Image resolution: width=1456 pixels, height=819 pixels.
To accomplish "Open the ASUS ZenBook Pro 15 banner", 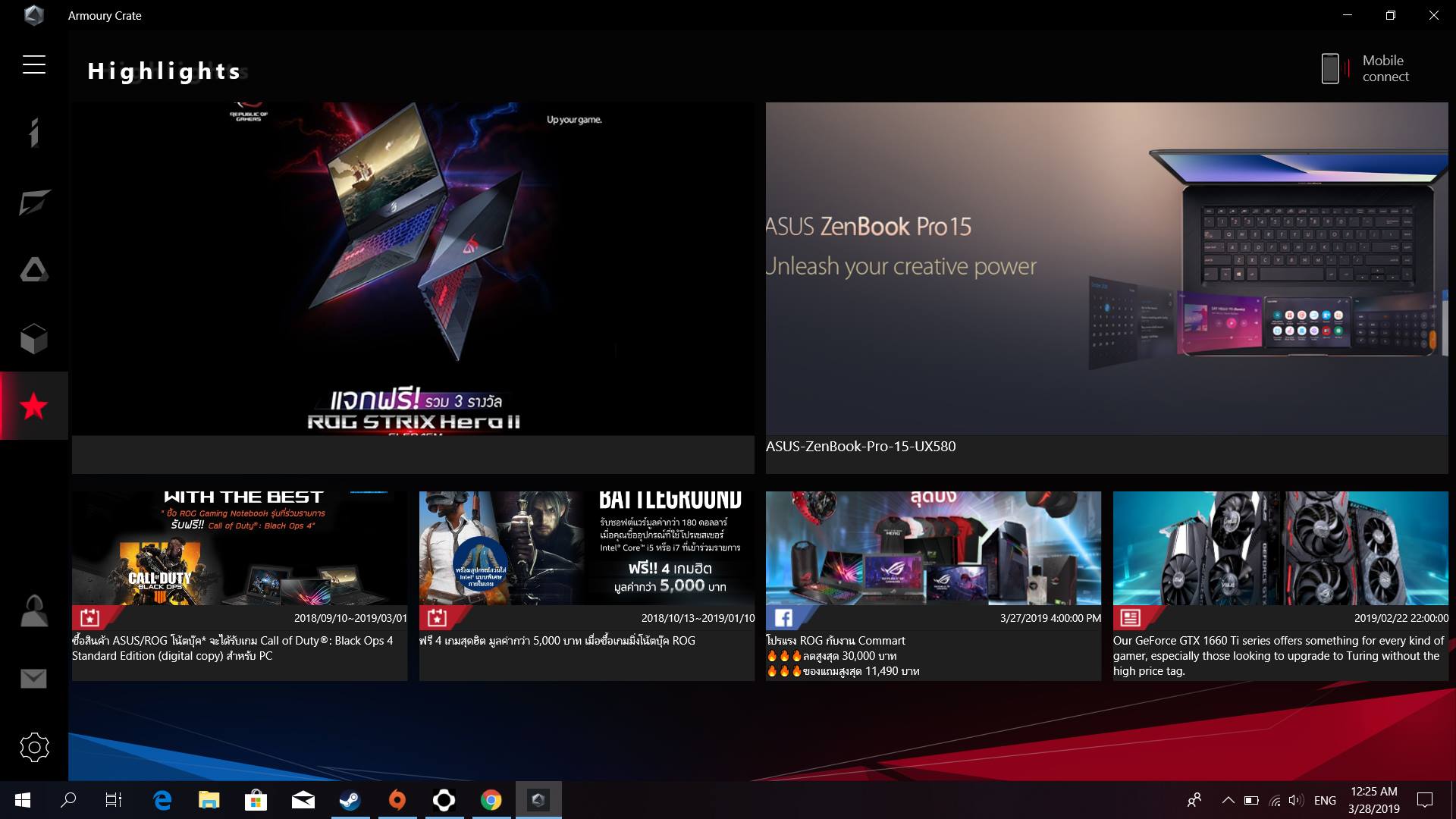I will point(1106,268).
